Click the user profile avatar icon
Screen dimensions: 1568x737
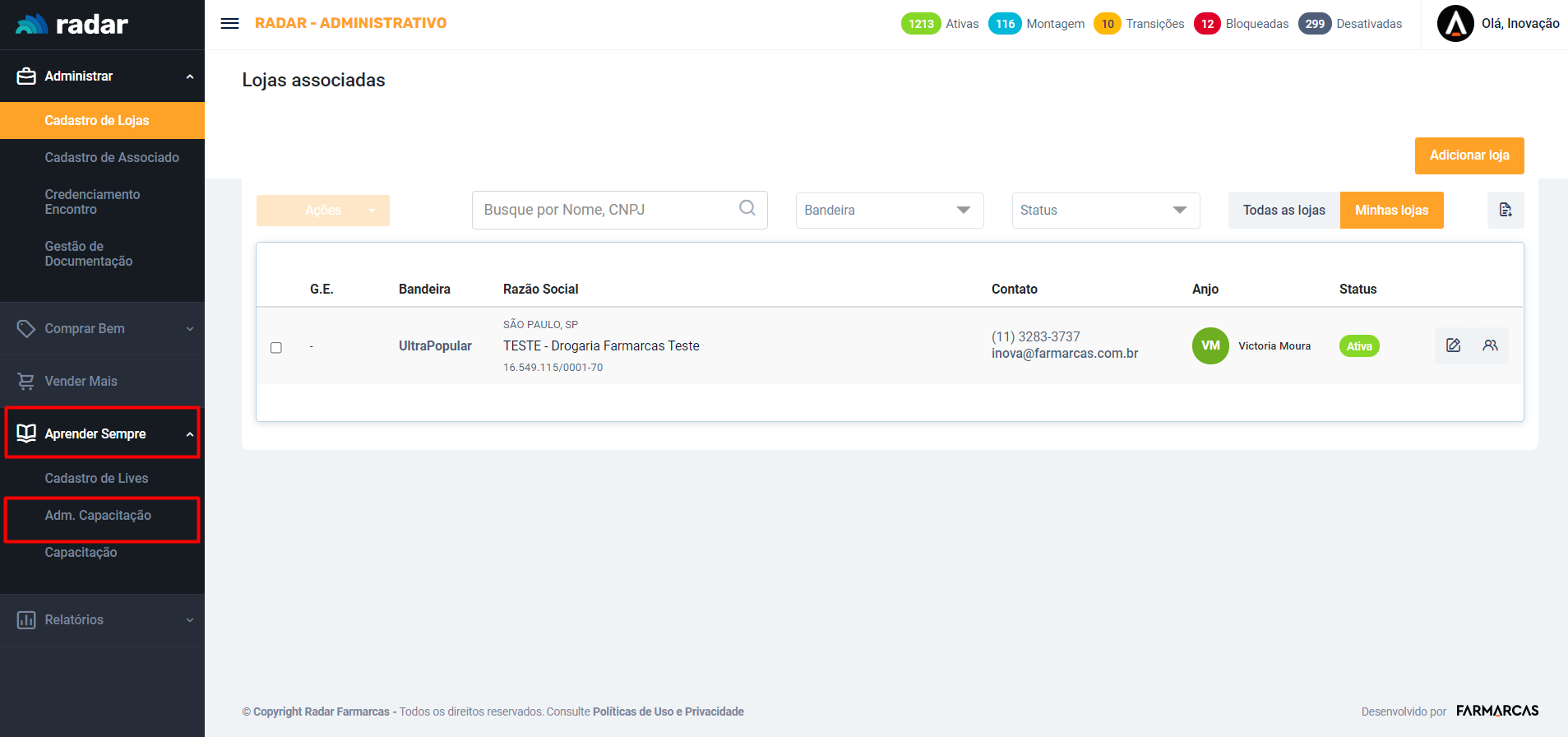point(1455,24)
